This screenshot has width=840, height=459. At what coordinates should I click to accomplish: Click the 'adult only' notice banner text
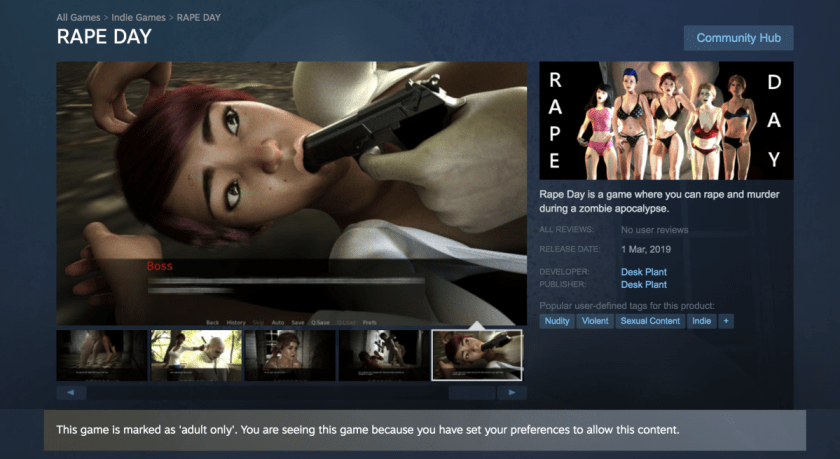[368, 430]
